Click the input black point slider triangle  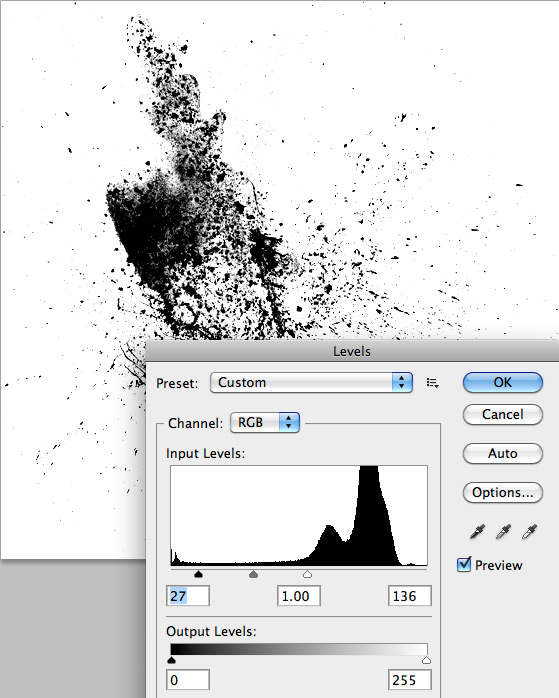pos(198,574)
